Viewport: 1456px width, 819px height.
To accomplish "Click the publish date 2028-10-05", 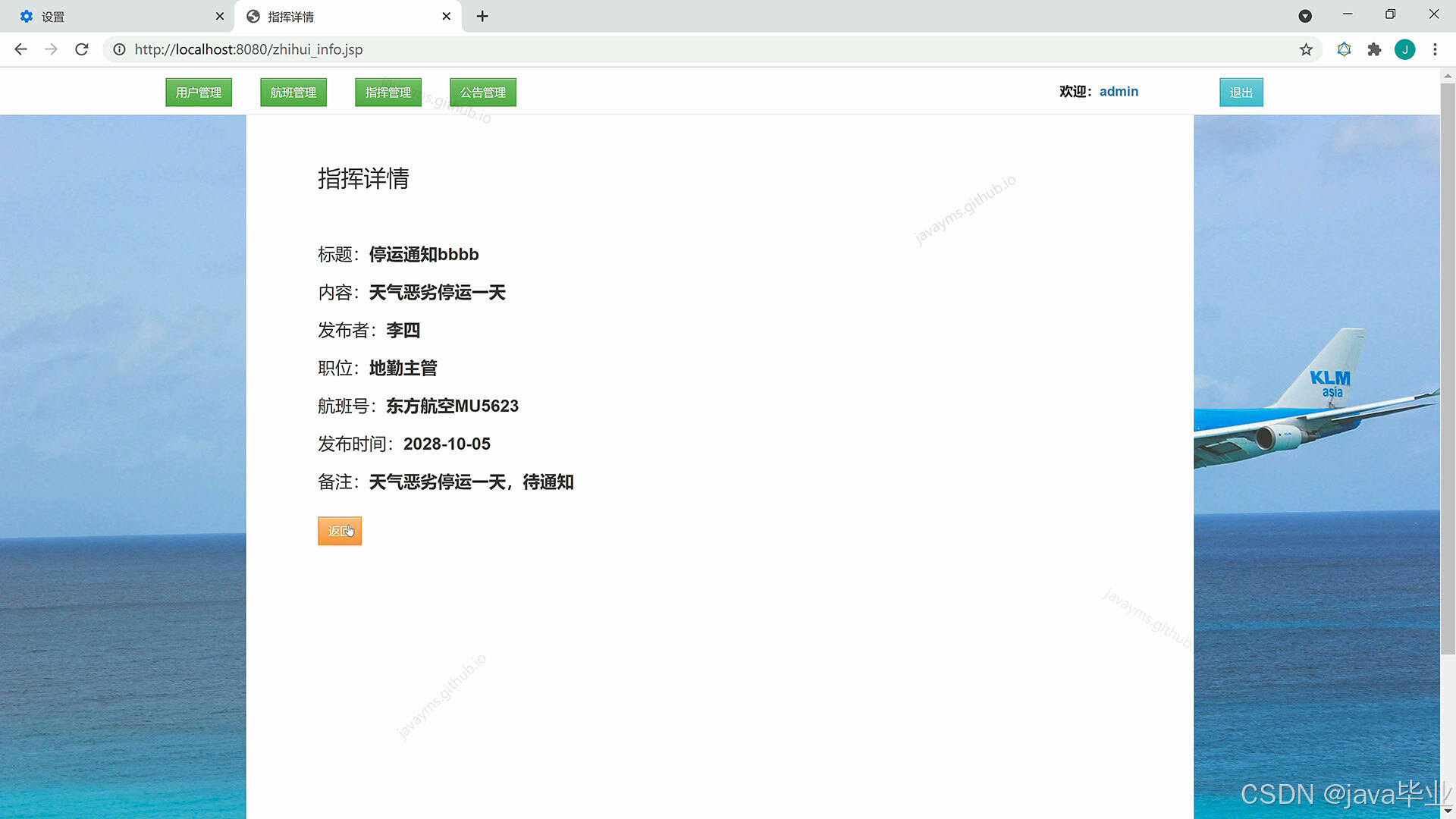I will [x=447, y=444].
